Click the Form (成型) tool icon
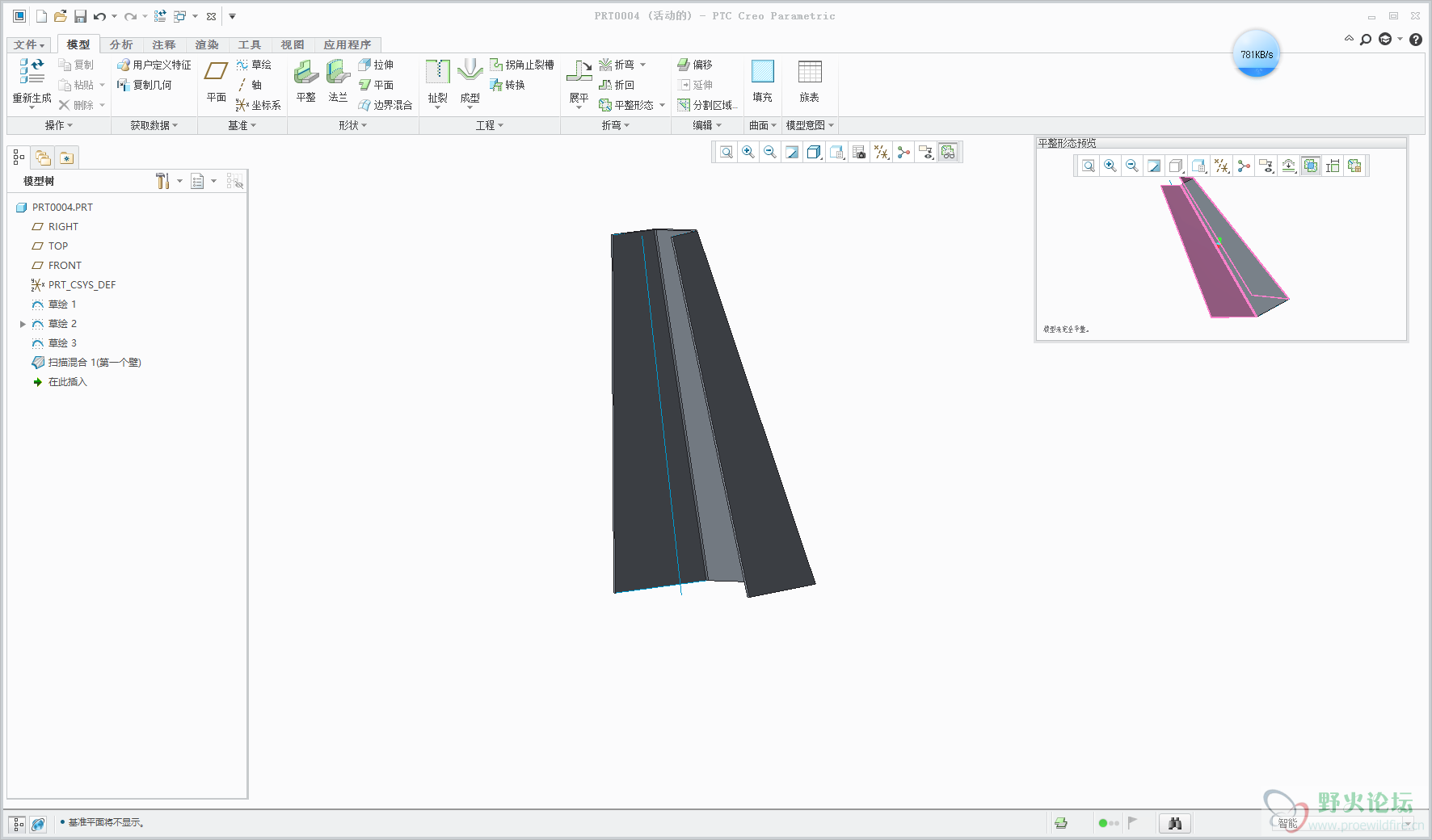Image resolution: width=1432 pixels, height=840 pixels. coord(470,73)
